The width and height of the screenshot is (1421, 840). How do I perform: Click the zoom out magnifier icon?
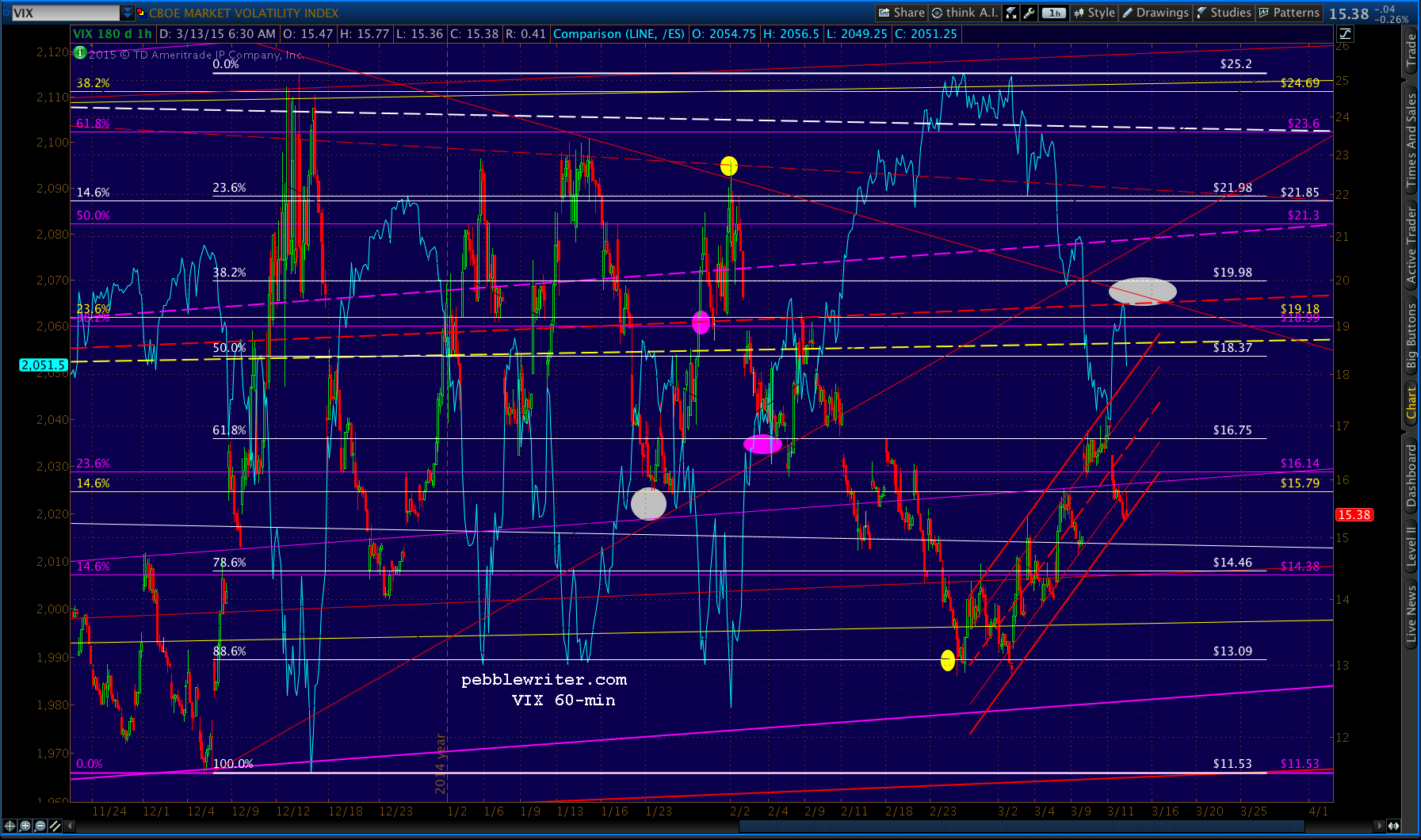40,826
